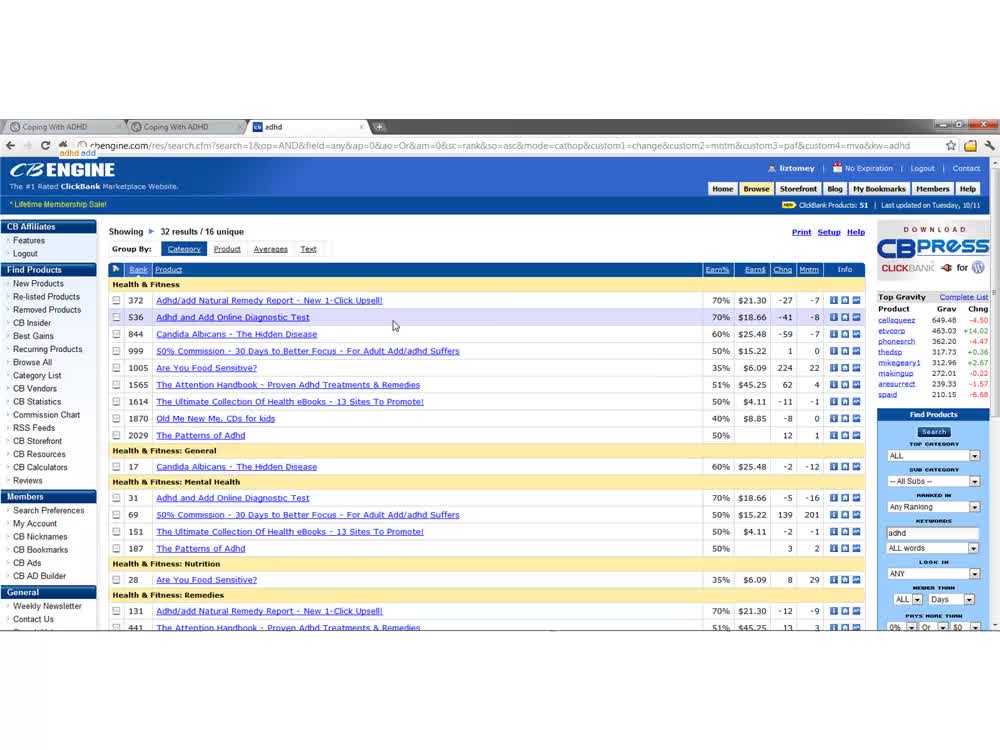Group results by Averages
Viewport: 1000px width, 750px height.
[x=270, y=249]
